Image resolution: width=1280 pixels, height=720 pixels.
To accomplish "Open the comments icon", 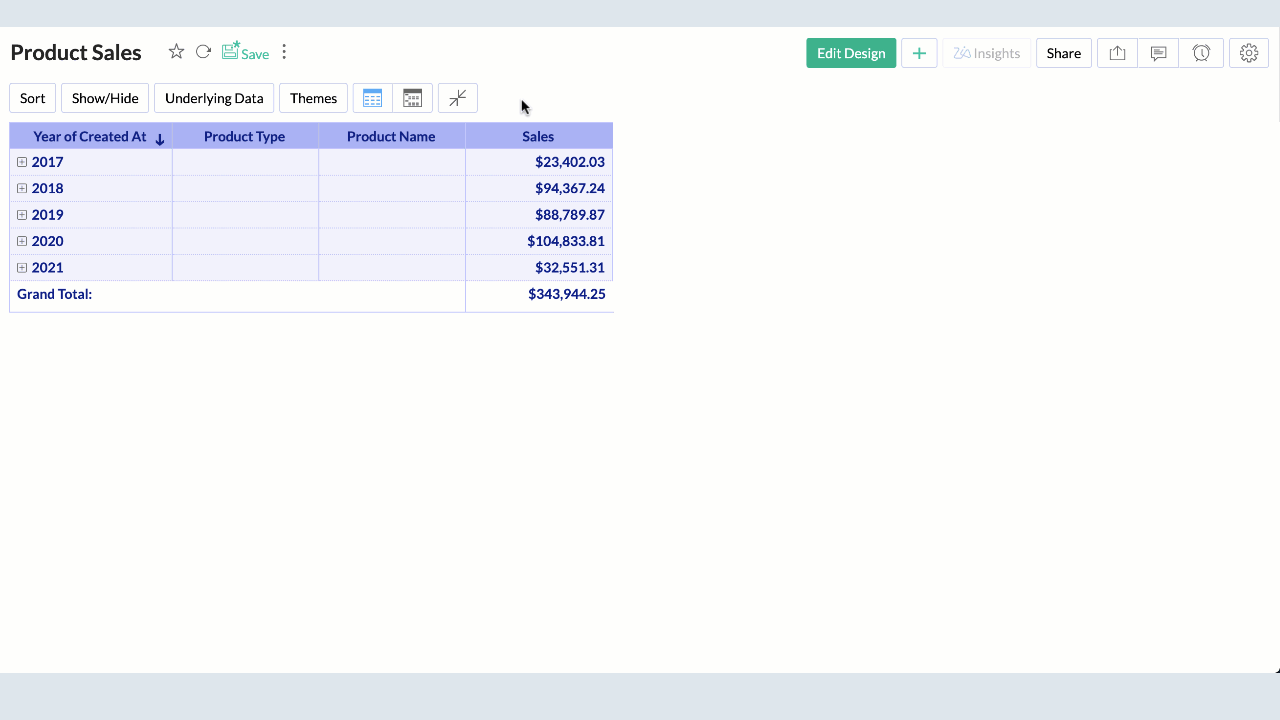I will click(1158, 53).
